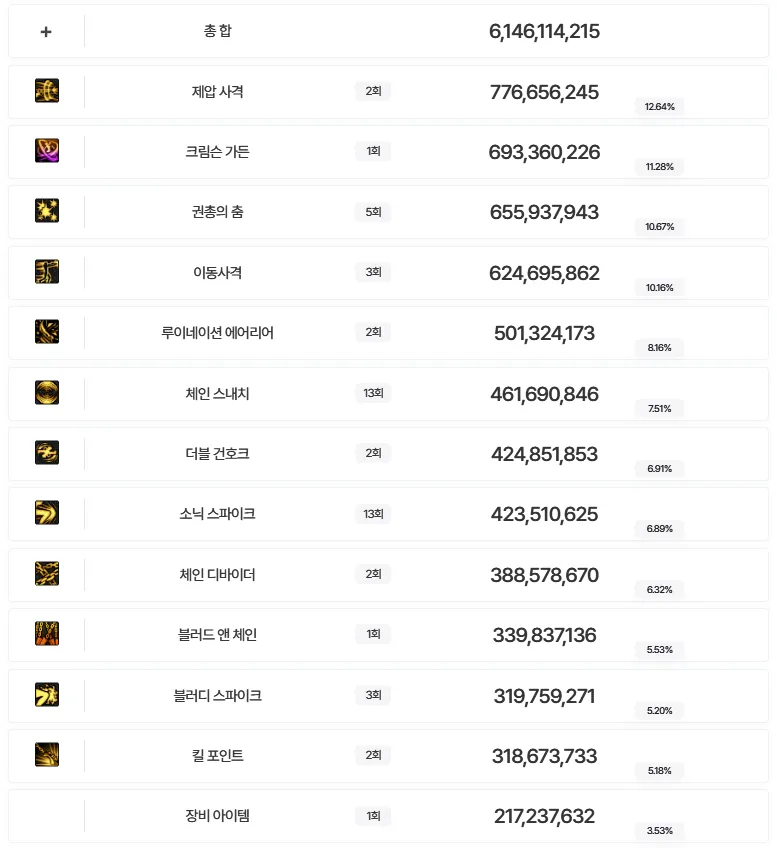This screenshot has height=848, width=777.
Task: Click the 블러드 앤 체인 skill icon
Action: [x=46, y=634]
